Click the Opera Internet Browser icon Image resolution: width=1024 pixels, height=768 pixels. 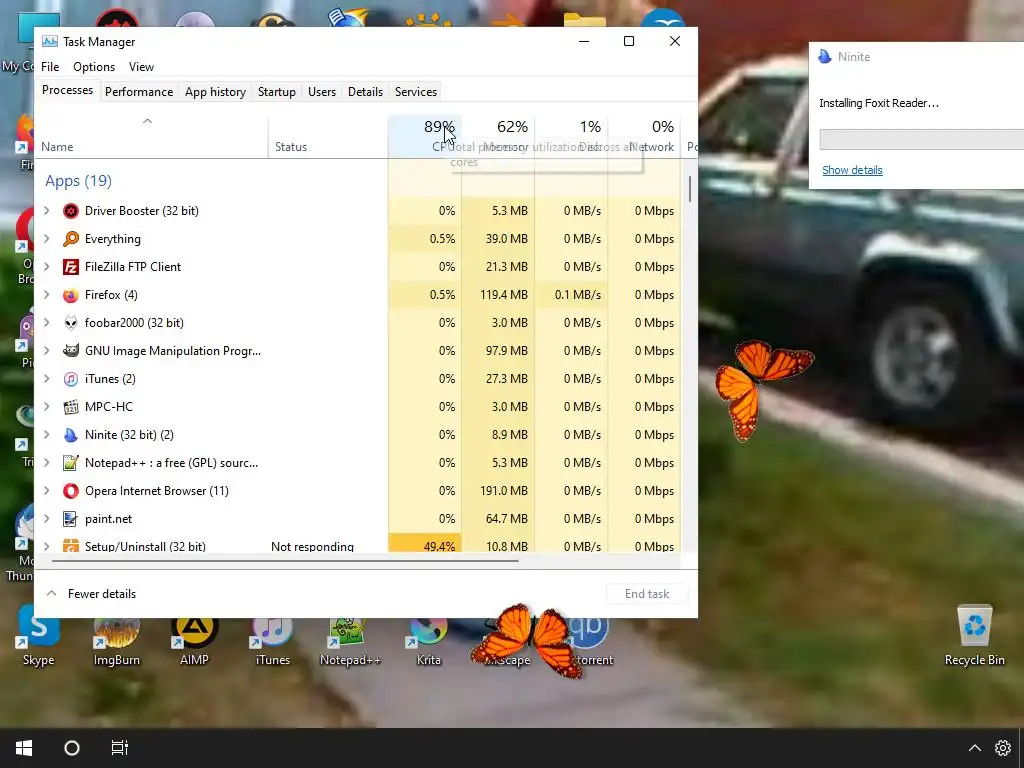71,491
